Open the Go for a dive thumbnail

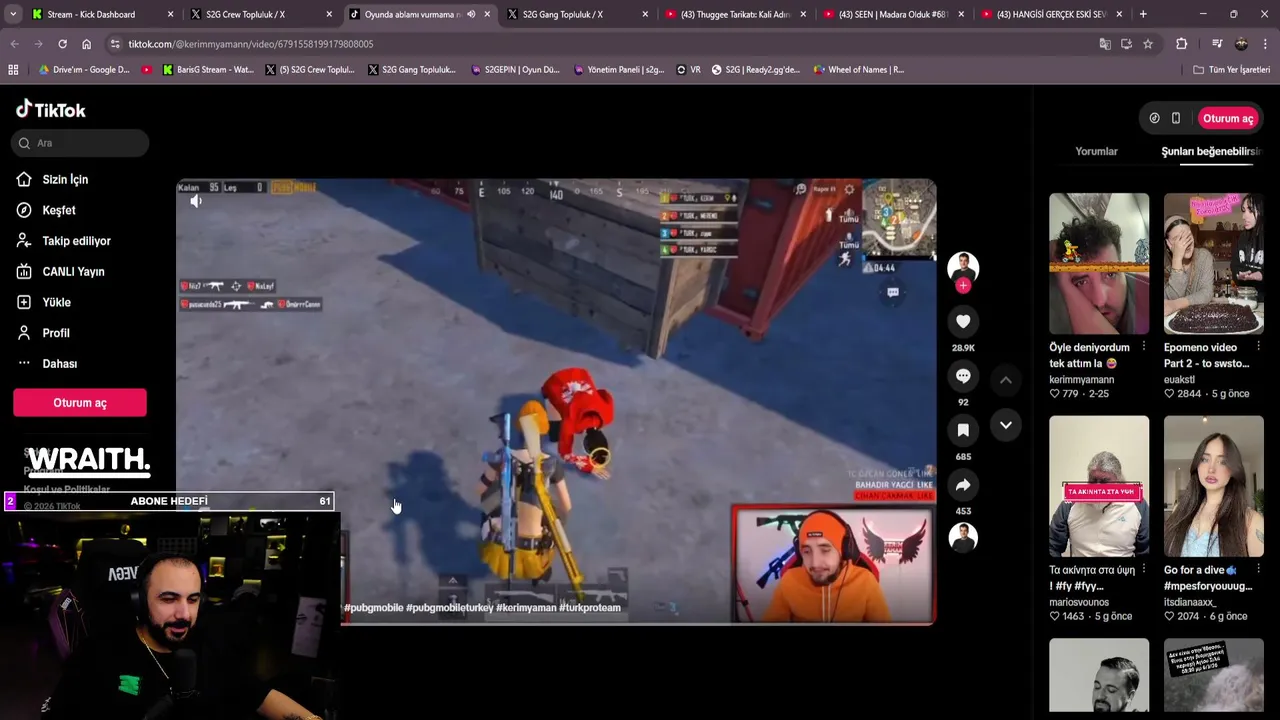point(1214,486)
